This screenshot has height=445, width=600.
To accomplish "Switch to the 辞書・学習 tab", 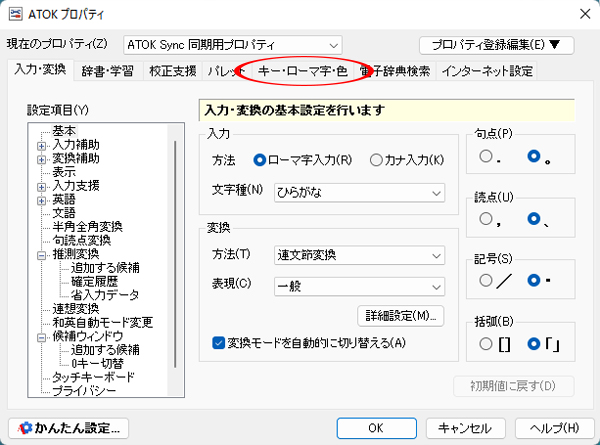I will pyautogui.click(x=108, y=71).
